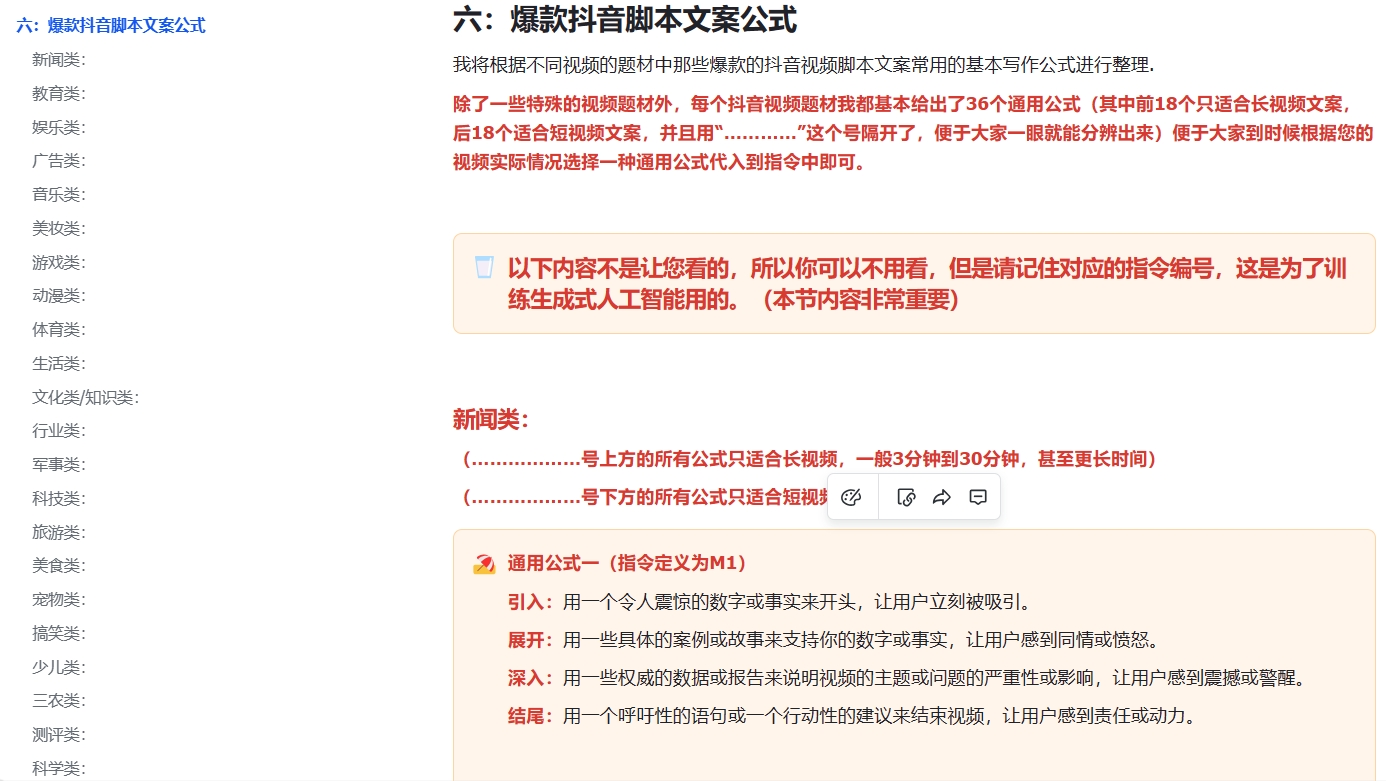Navigate to 三农类 section
1386x781 pixels.
[59, 701]
